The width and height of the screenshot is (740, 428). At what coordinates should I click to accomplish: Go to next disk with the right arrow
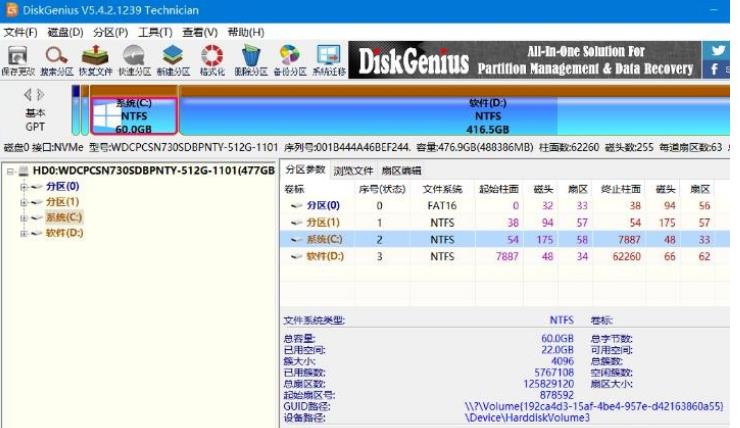coord(41,95)
